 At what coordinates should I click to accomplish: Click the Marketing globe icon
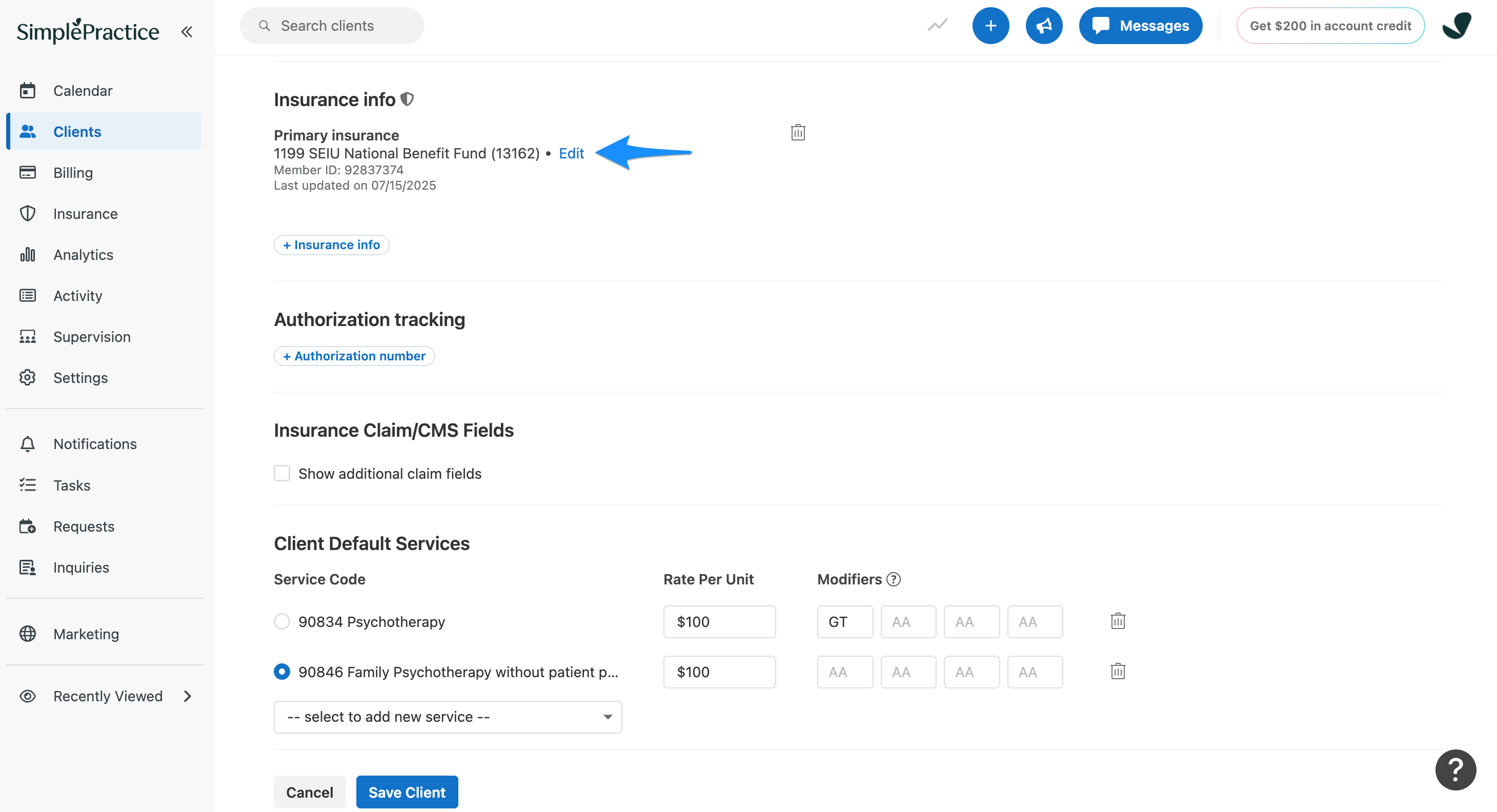[27, 634]
